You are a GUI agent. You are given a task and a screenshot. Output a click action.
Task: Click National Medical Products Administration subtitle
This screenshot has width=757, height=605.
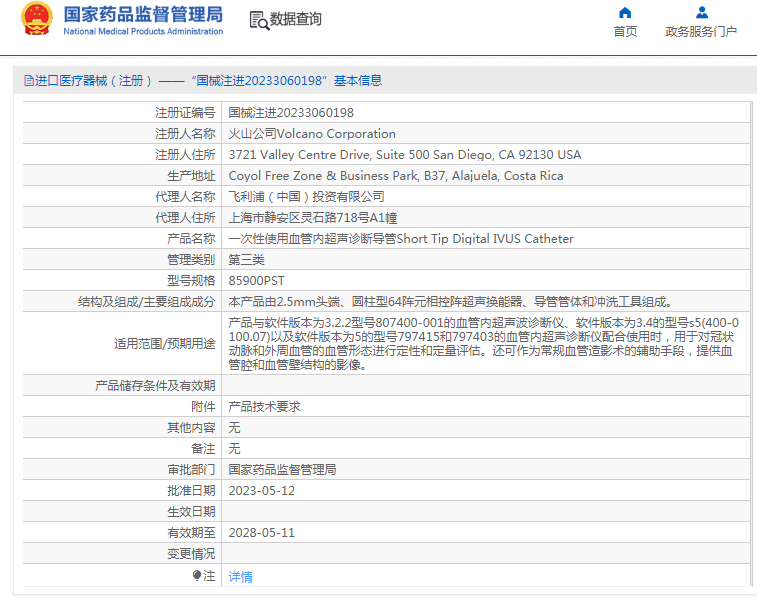click(143, 31)
